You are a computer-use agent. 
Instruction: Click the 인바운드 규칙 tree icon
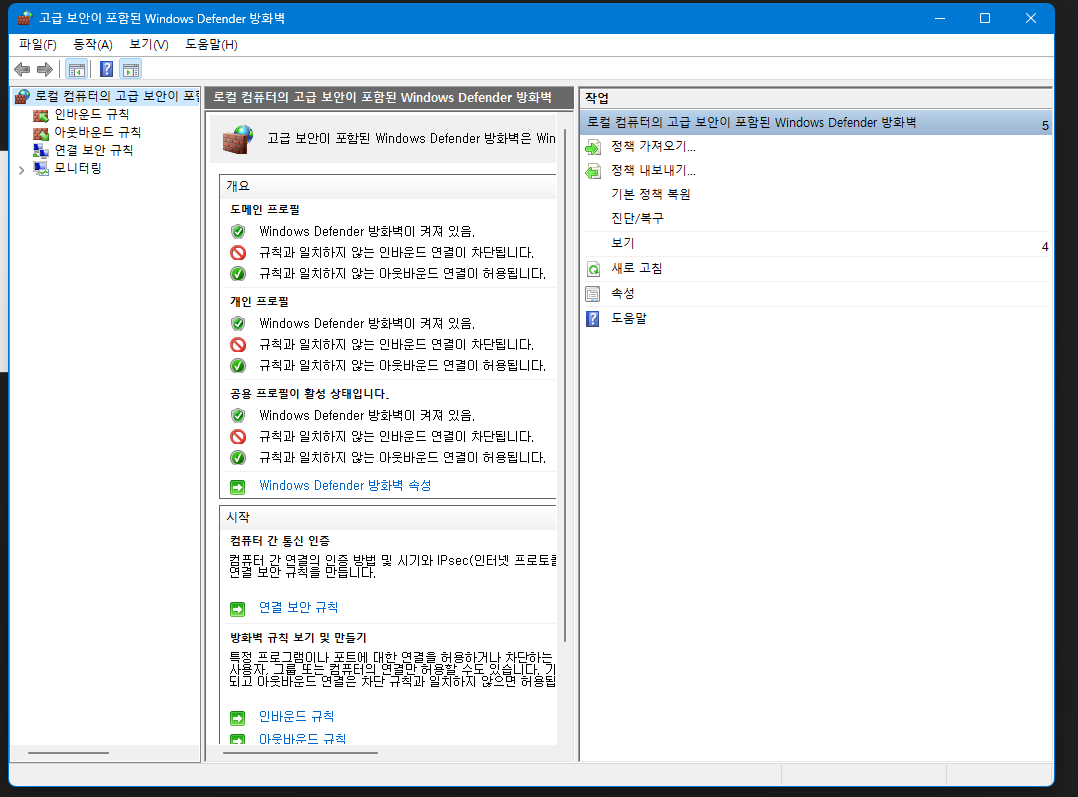pos(41,114)
